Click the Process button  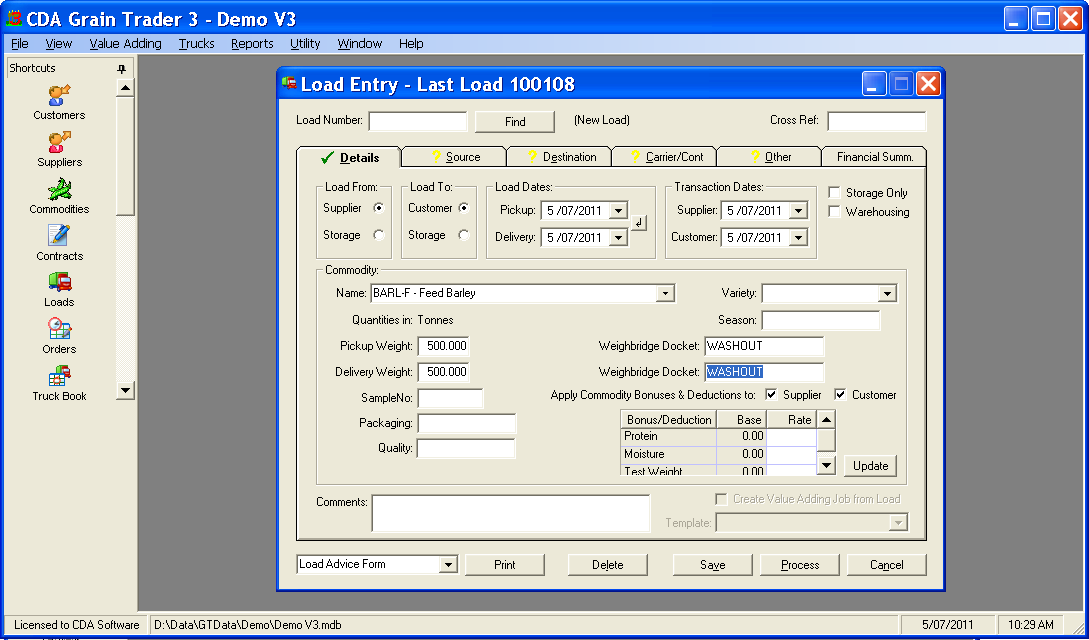tap(799, 565)
